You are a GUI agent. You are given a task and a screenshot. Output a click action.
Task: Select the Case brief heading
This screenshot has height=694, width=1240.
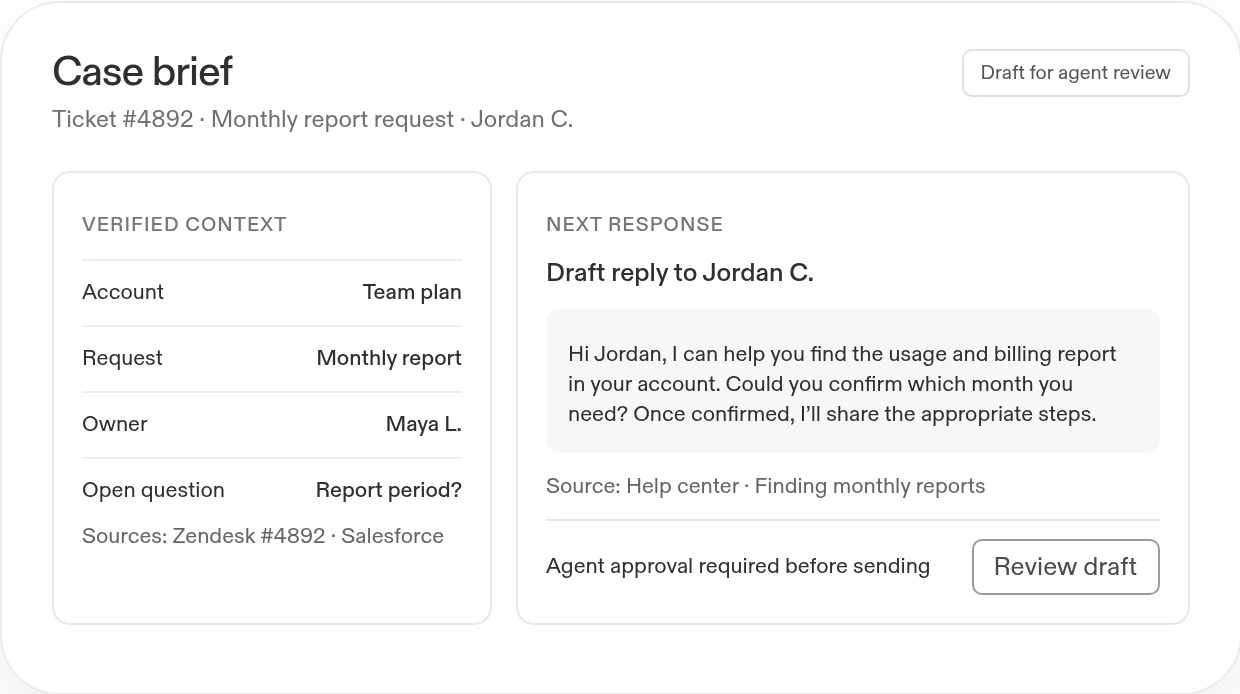[142, 72]
